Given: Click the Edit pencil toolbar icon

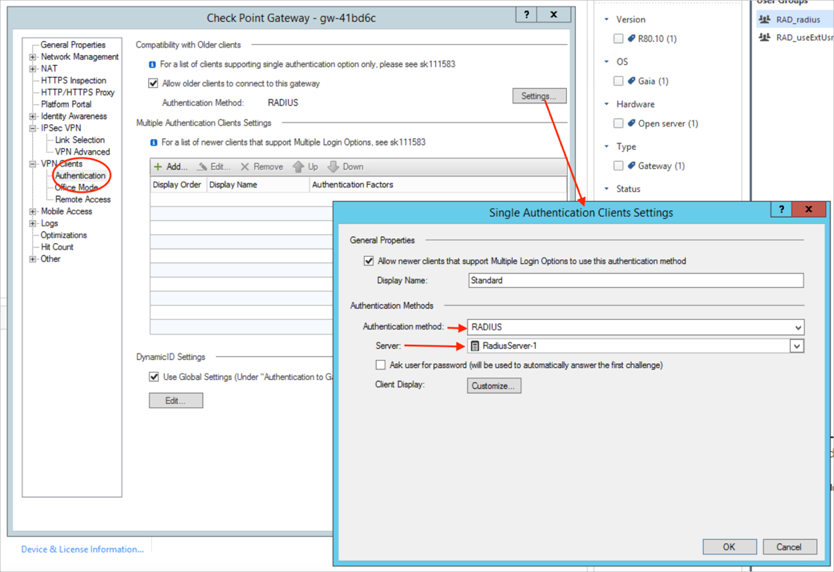Looking at the screenshot, I should click(x=202, y=167).
